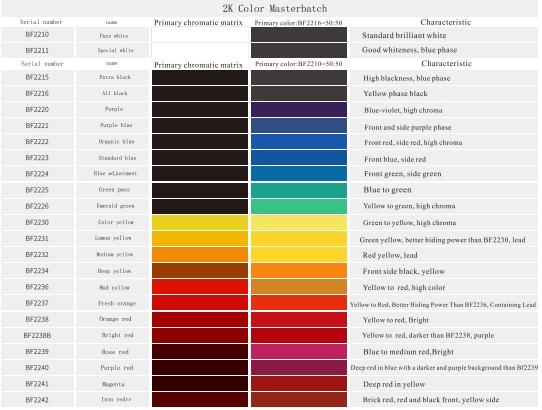Click the BF2215 serial number cell
This screenshot has height=410, width=542.
[x=37, y=77]
